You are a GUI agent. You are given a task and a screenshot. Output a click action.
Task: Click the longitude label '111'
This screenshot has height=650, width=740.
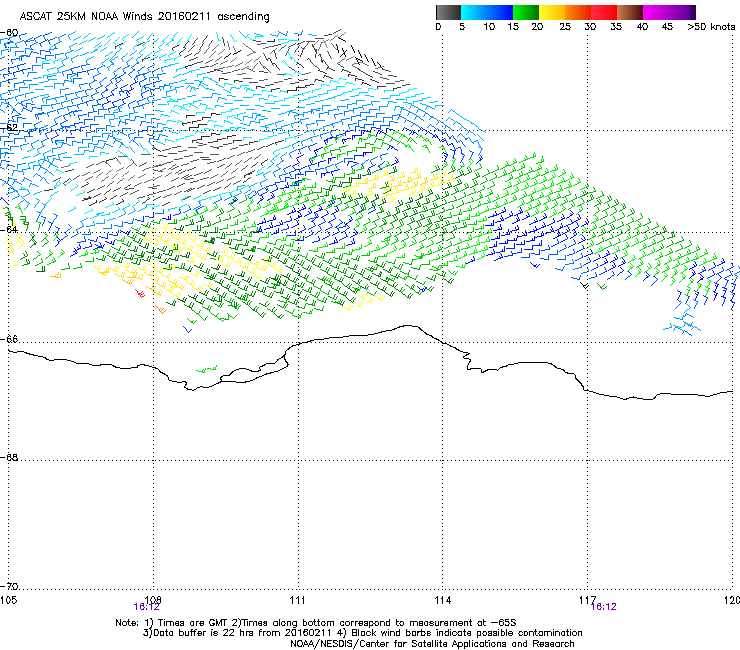tap(297, 600)
